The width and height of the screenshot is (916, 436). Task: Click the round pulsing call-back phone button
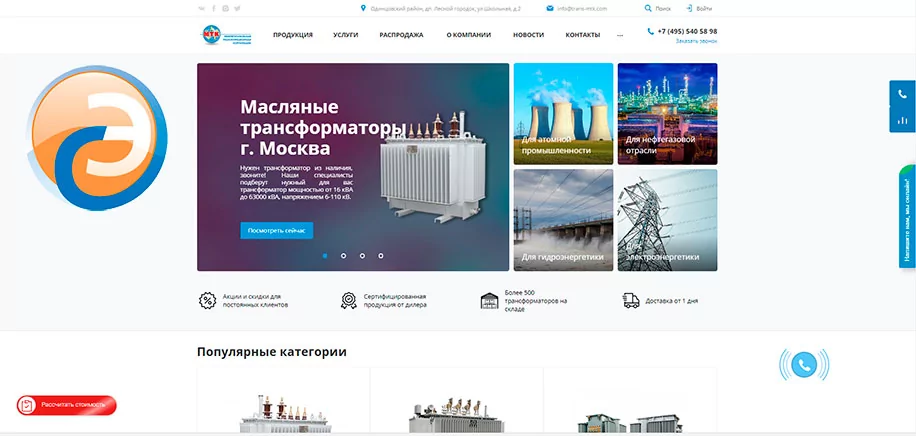[x=804, y=365]
